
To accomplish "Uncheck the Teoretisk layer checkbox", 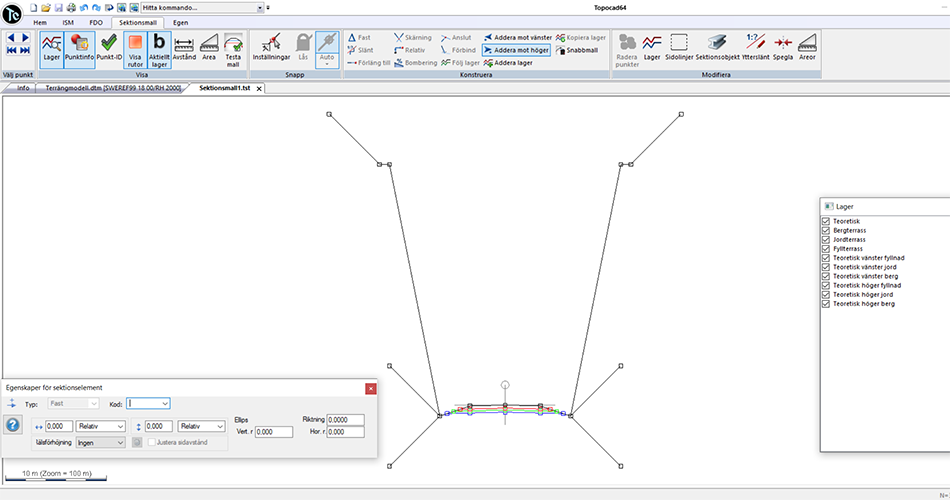I will point(826,221).
